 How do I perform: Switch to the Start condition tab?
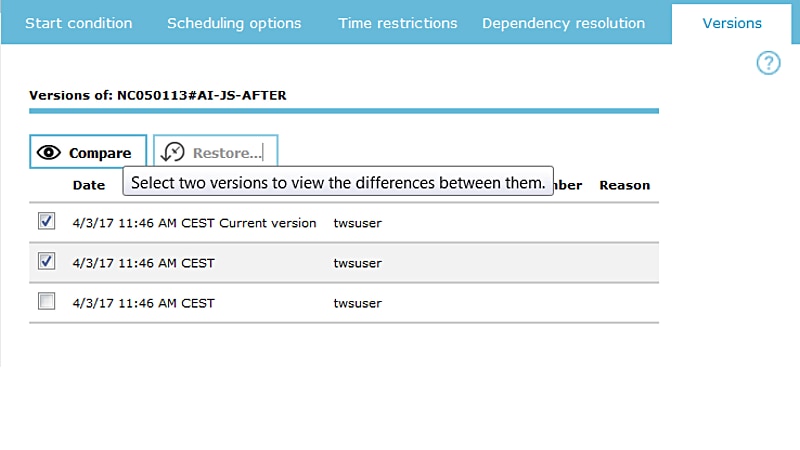[79, 23]
